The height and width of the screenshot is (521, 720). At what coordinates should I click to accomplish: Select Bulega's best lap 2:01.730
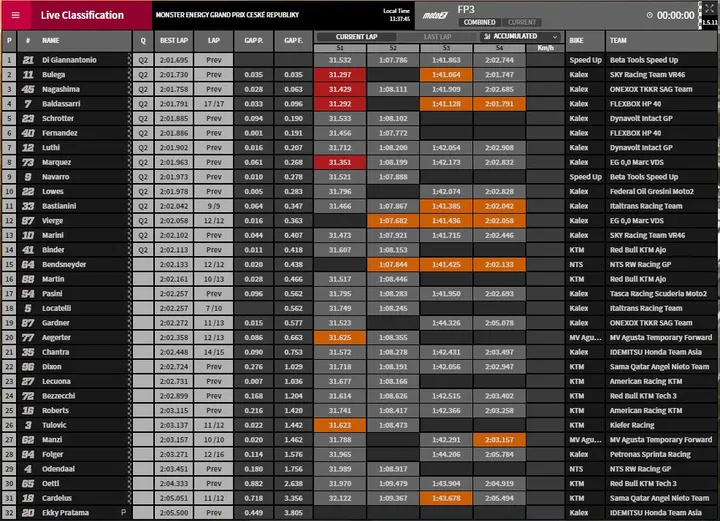tap(174, 74)
